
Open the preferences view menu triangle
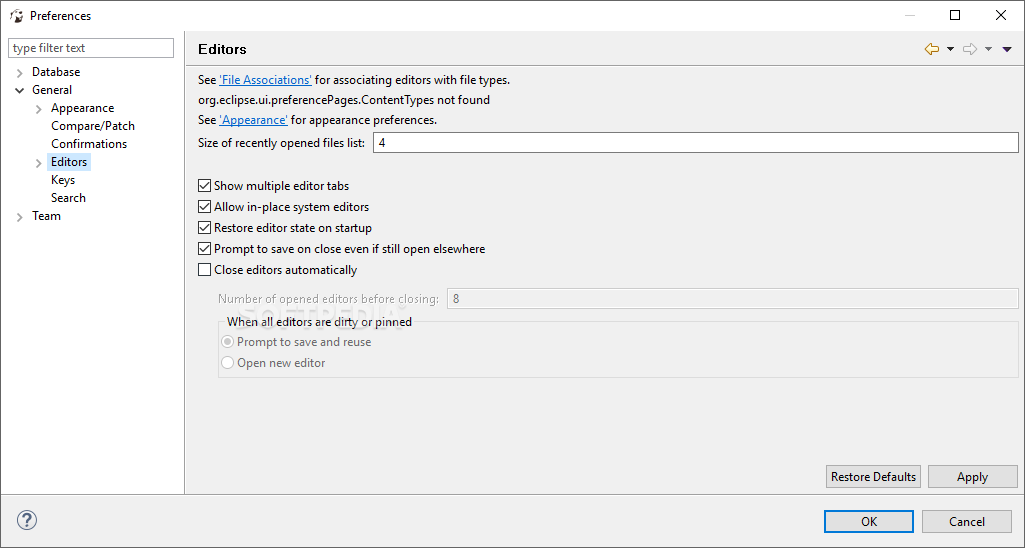click(x=1007, y=49)
